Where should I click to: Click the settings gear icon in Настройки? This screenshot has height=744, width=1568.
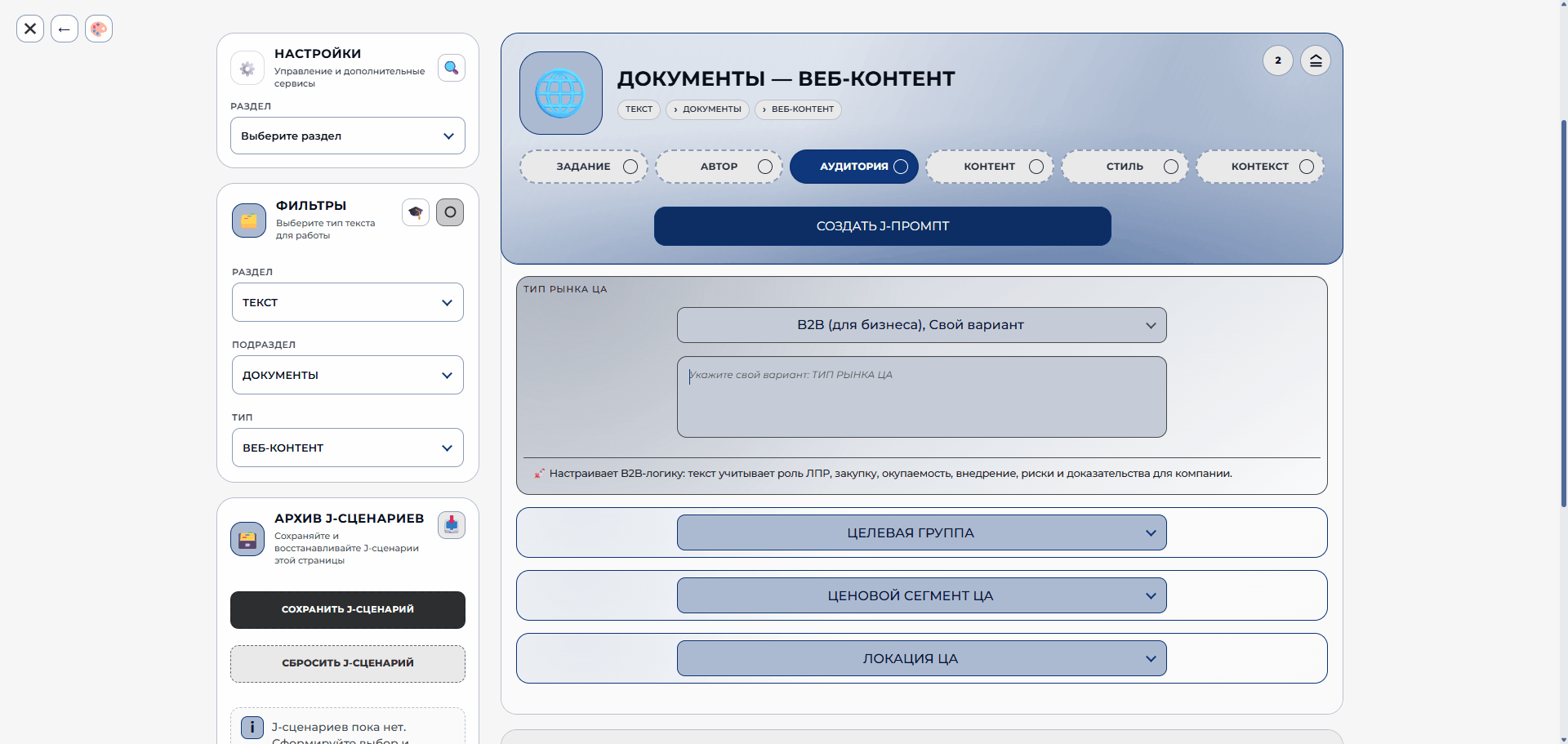tap(247, 69)
